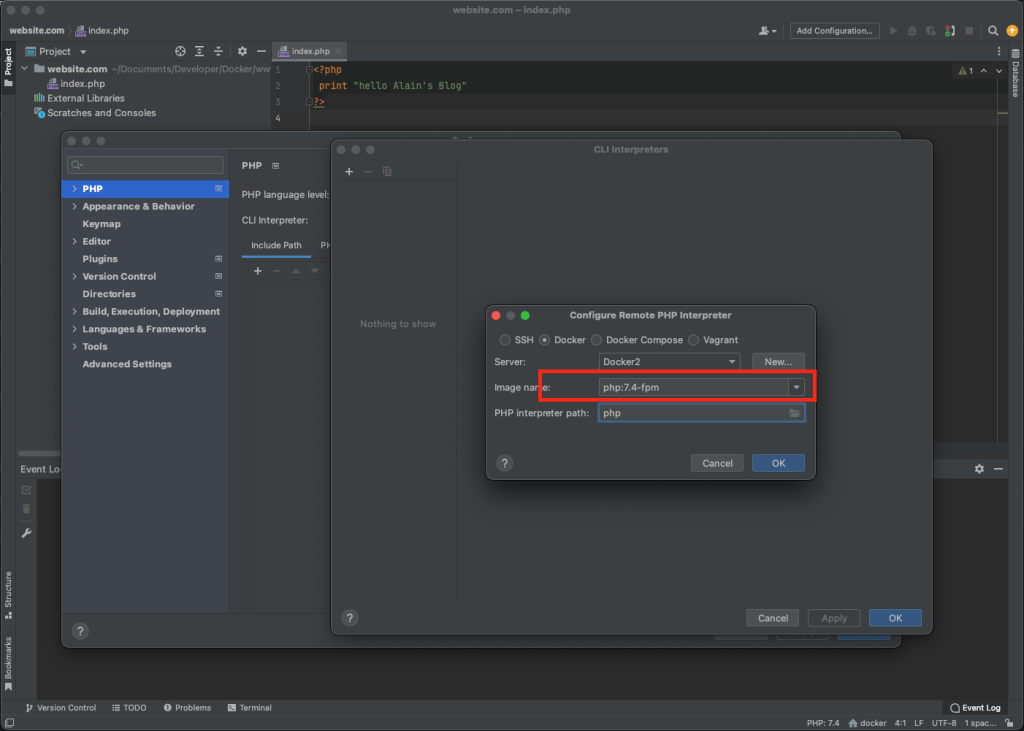Screen dimensions: 1024x731
Task: Open Keymap settings
Action: pyautogui.click(x=101, y=224)
